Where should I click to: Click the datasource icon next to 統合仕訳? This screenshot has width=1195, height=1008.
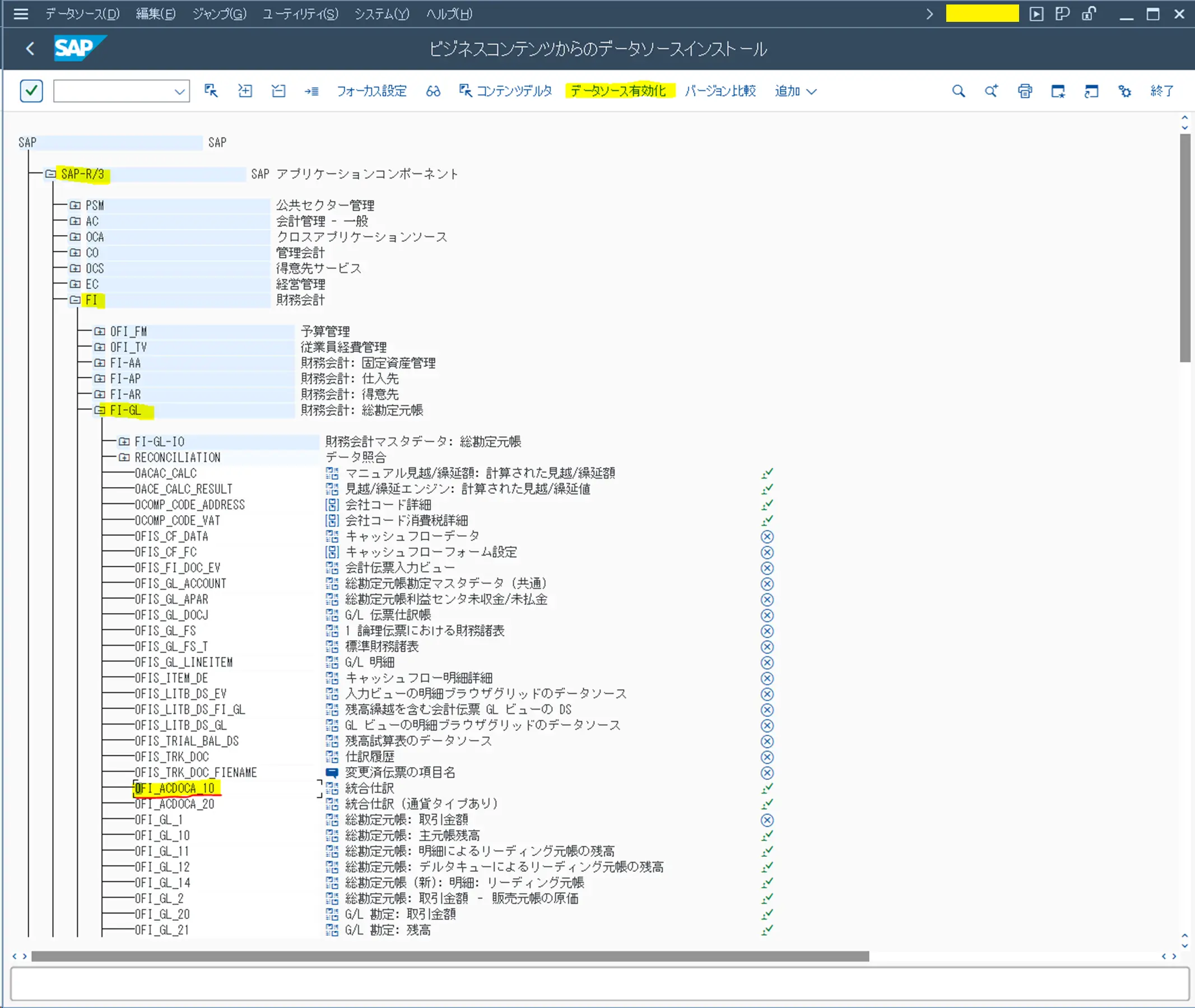332,788
